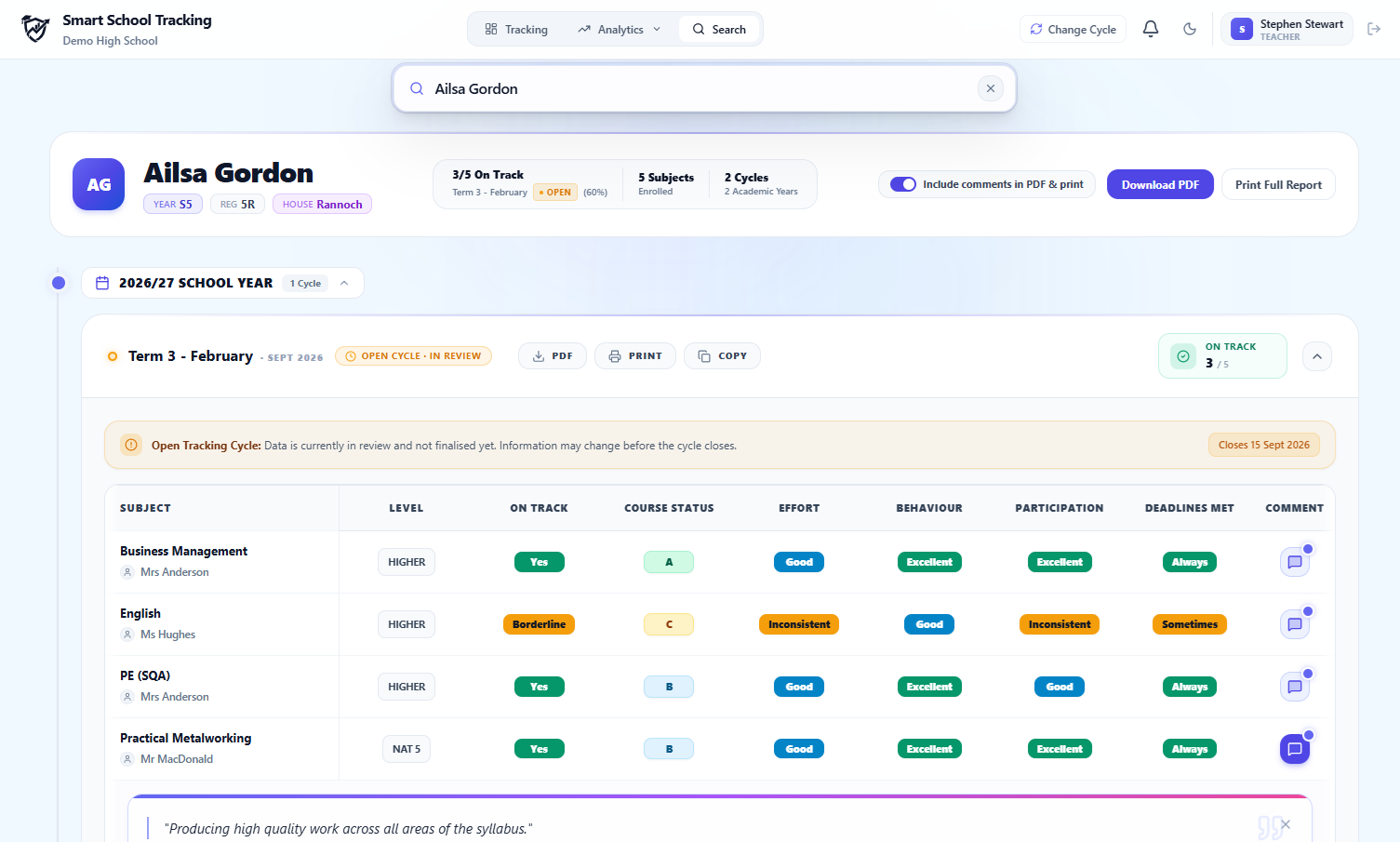
Task: Click the warning icon in the Open Tracking Cycle banner
Action: 131,445
